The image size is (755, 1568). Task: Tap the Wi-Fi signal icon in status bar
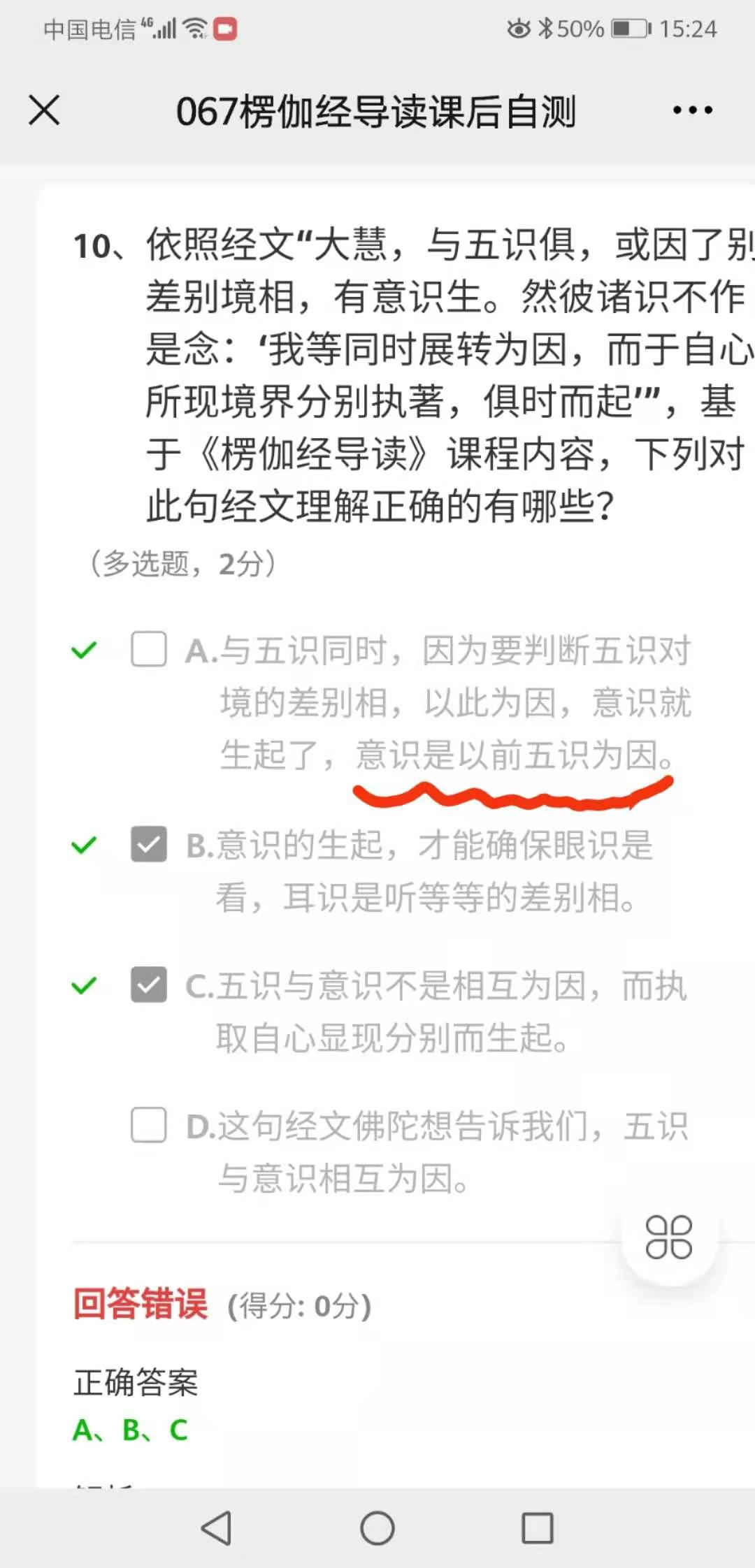[195, 29]
